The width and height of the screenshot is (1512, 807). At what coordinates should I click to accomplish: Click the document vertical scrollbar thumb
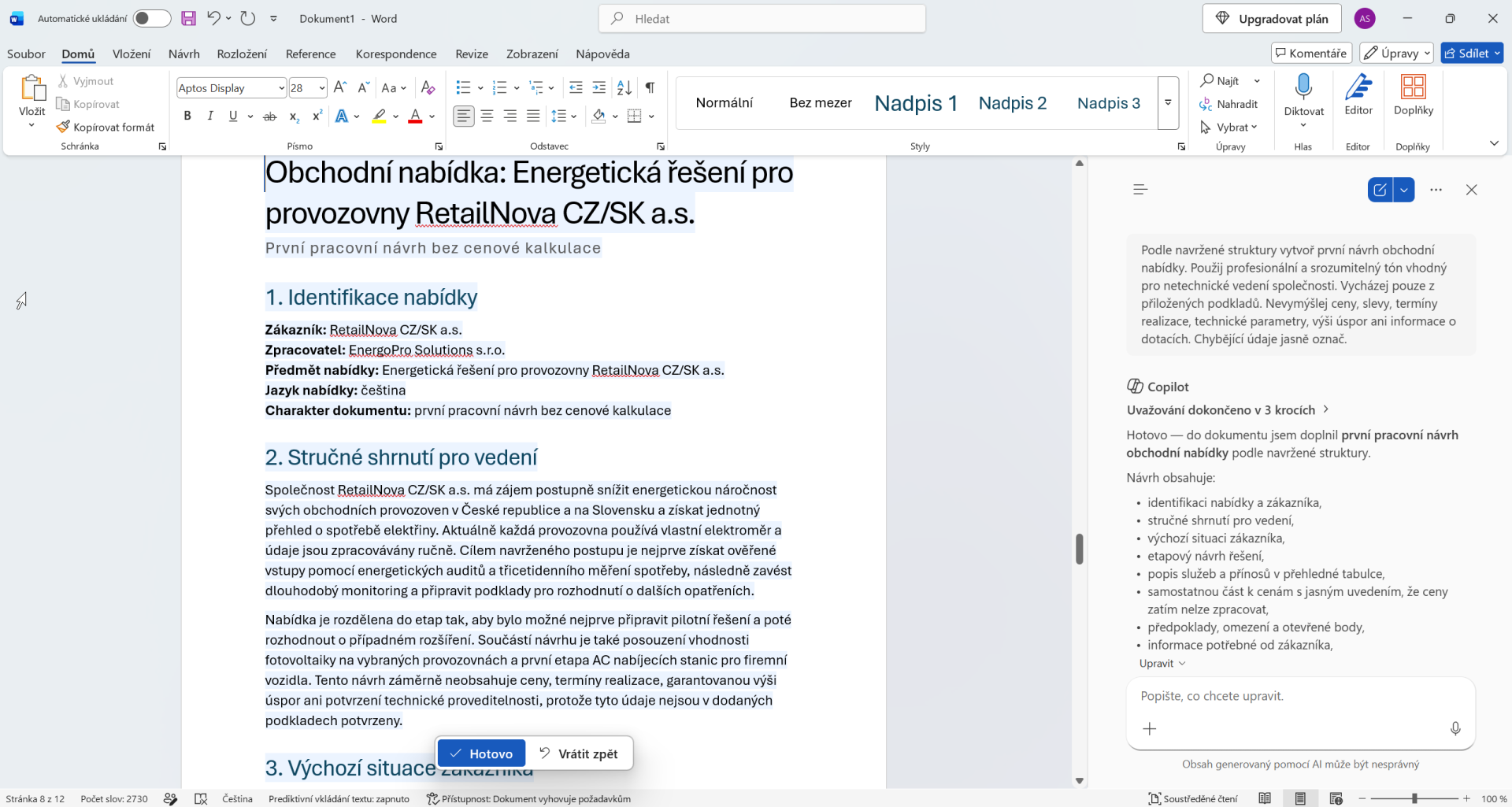pyautogui.click(x=1079, y=549)
